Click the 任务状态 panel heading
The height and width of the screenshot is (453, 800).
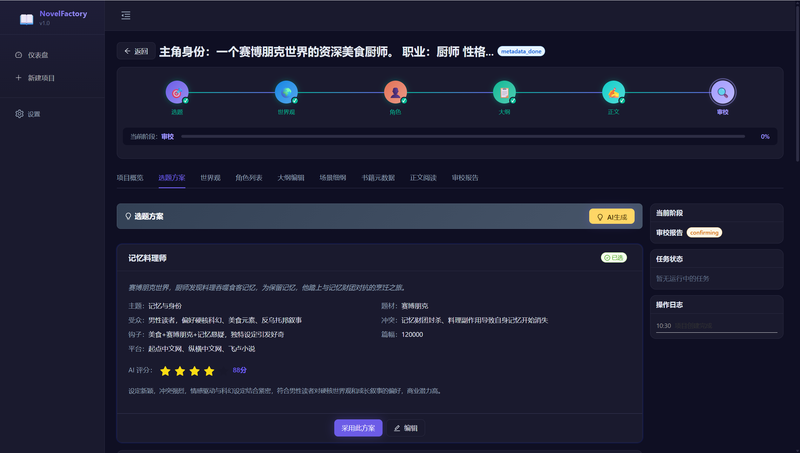[669, 259]
